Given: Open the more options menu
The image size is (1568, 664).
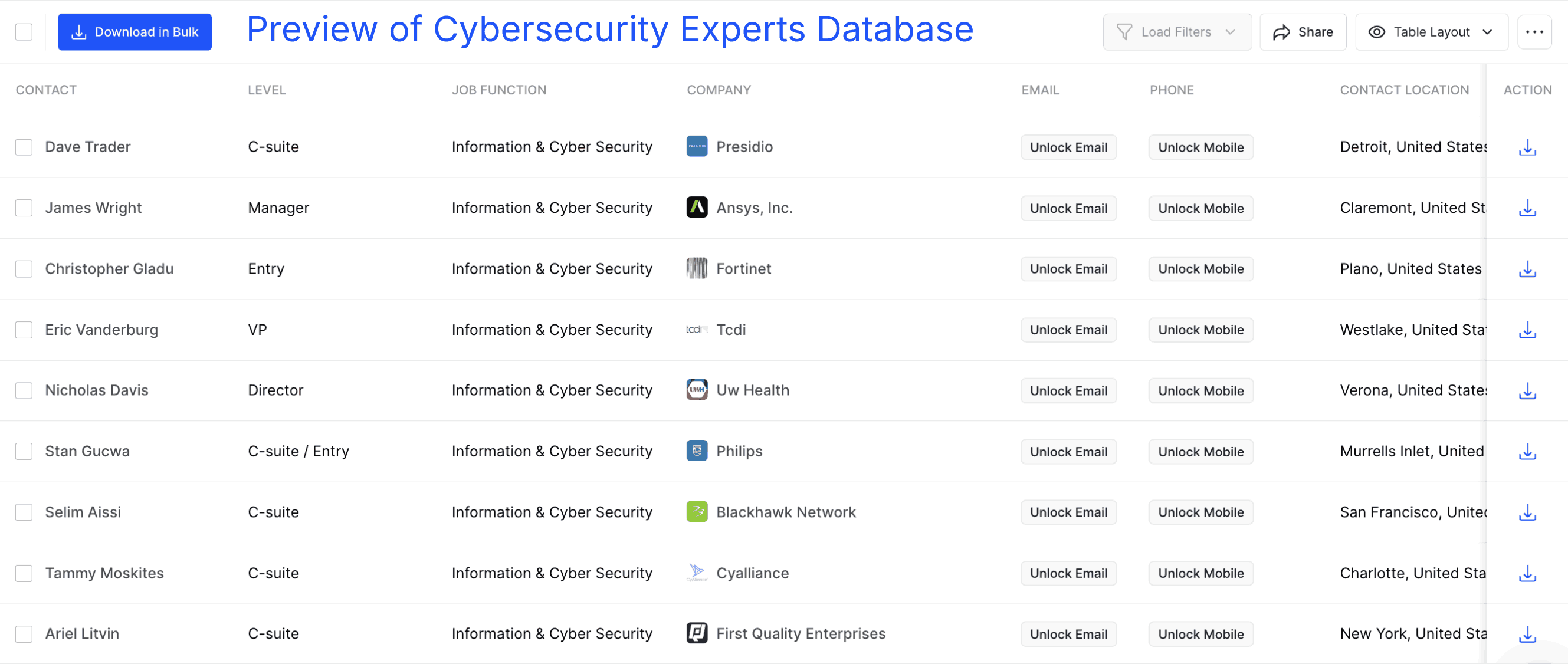Looking at the screenshot, I should pos(1534,32).
